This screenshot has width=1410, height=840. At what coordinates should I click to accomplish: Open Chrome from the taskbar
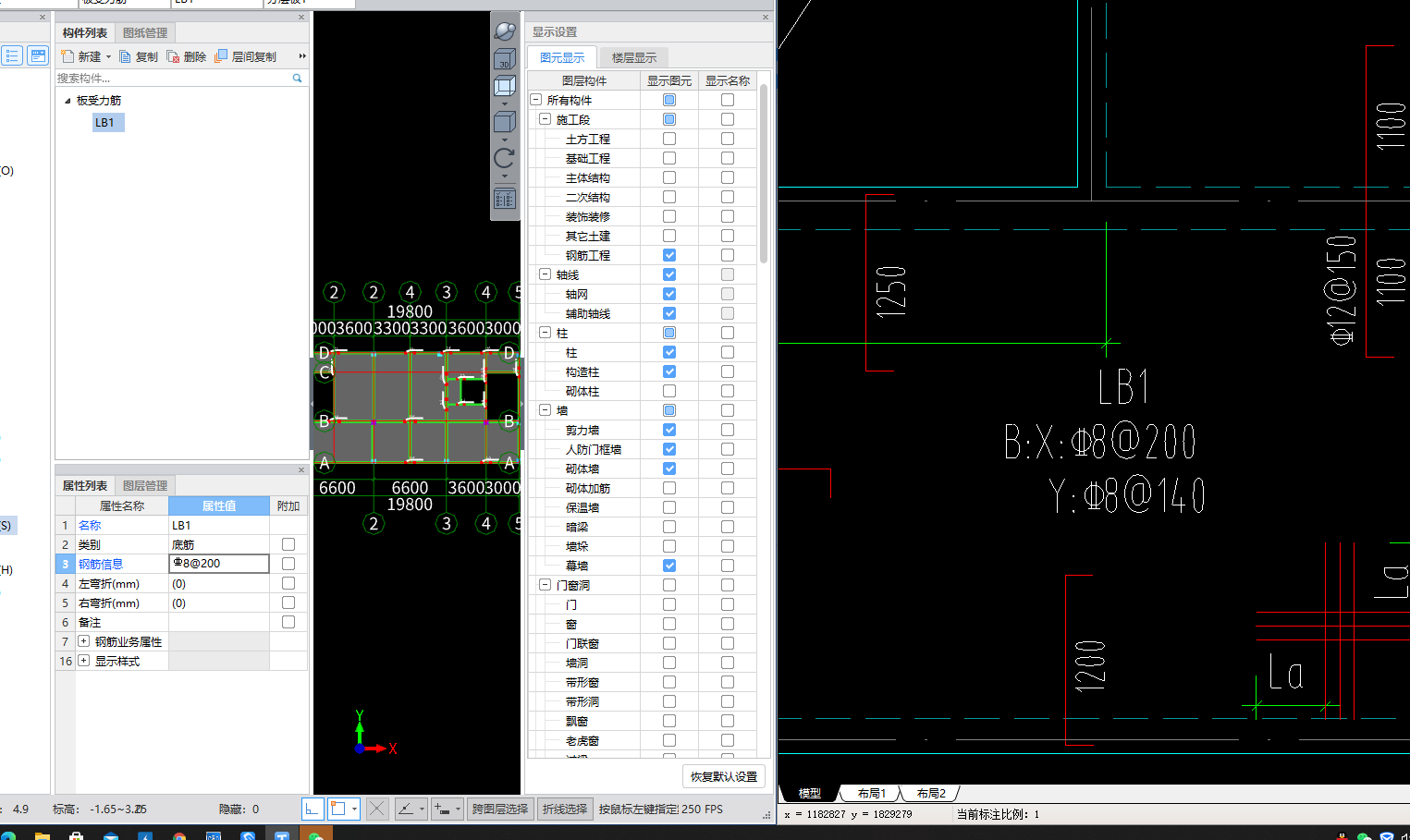(x=179, y=835)
